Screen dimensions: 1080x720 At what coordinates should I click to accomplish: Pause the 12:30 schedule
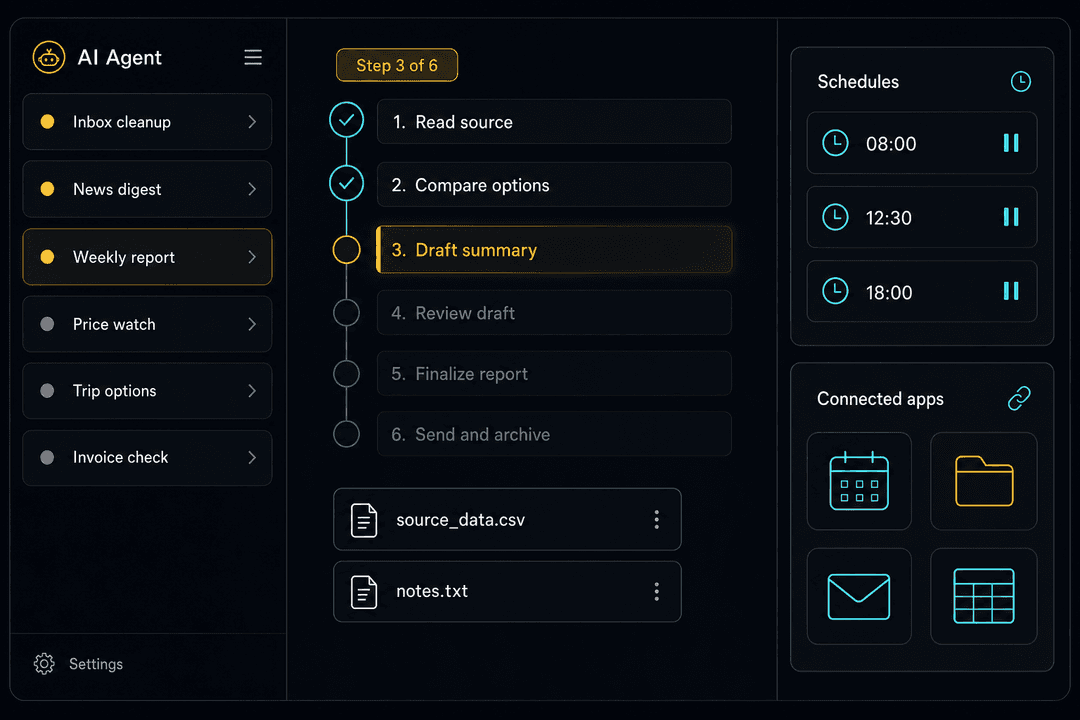click(1010, 217)
